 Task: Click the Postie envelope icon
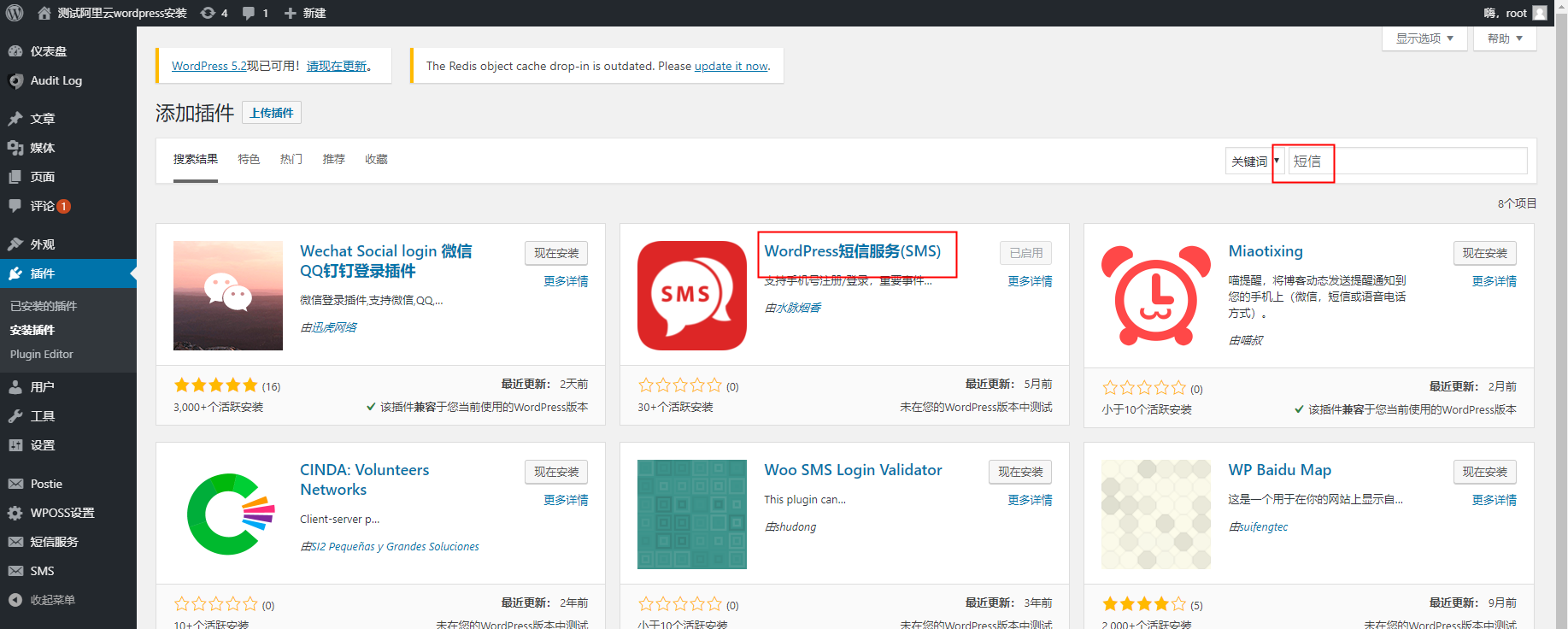pyautogui.click(x=15, y=484)
